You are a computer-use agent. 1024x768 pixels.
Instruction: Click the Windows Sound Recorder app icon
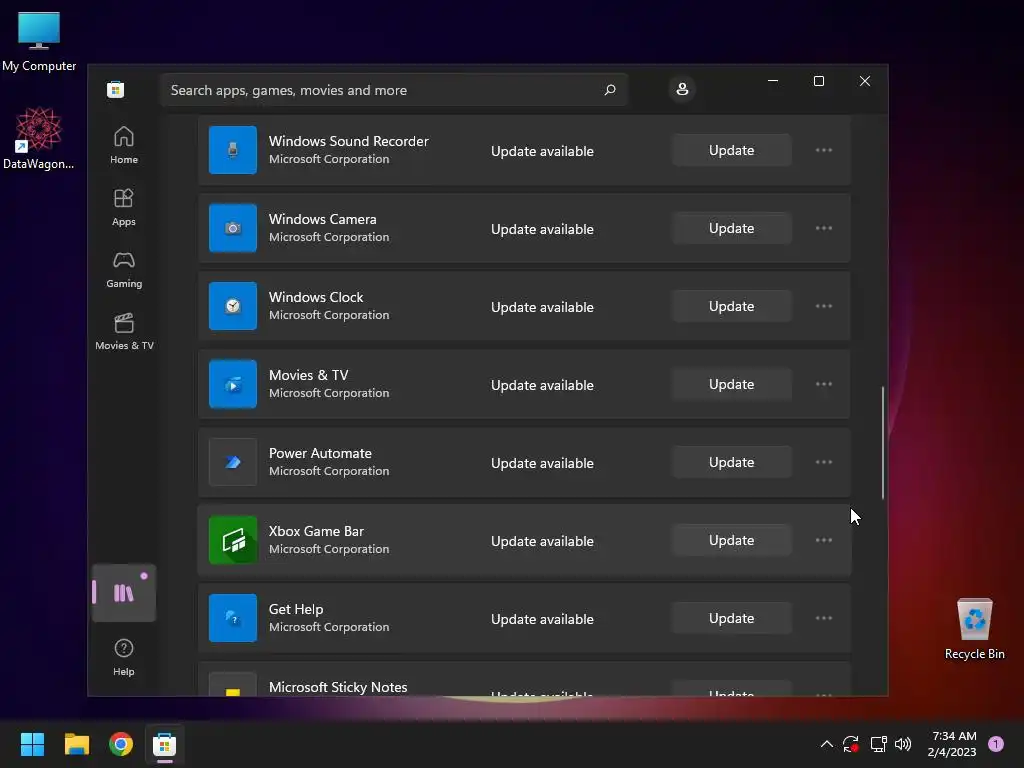[x=232, y=150]
